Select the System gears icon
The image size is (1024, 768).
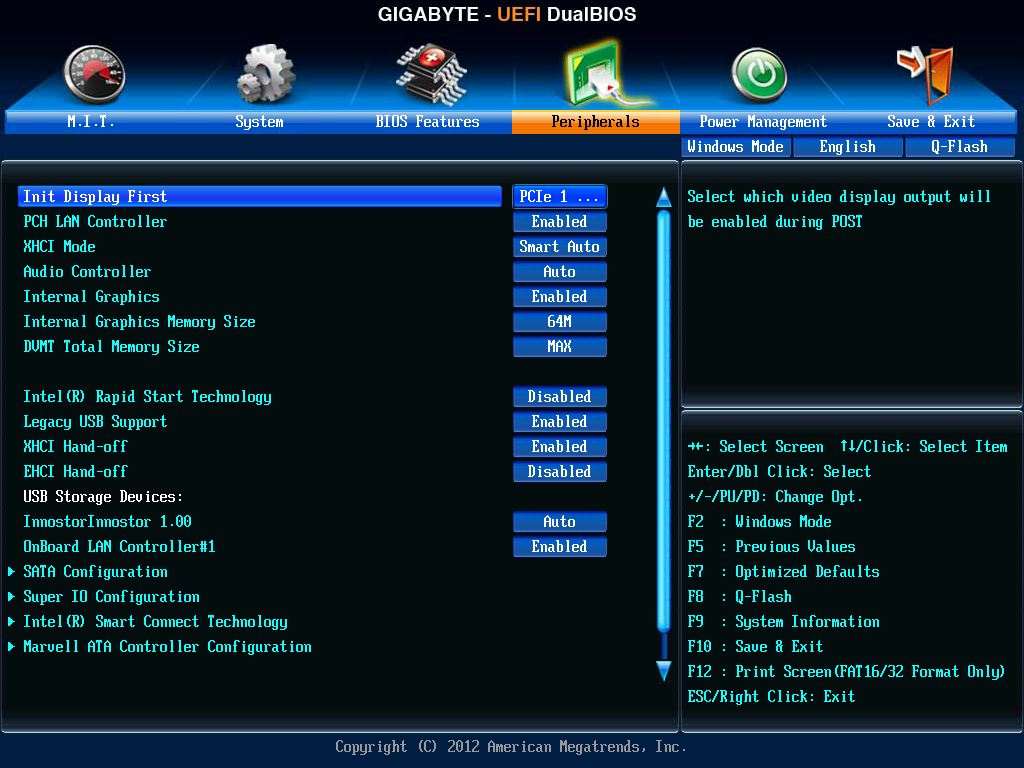tap(266, 74)
